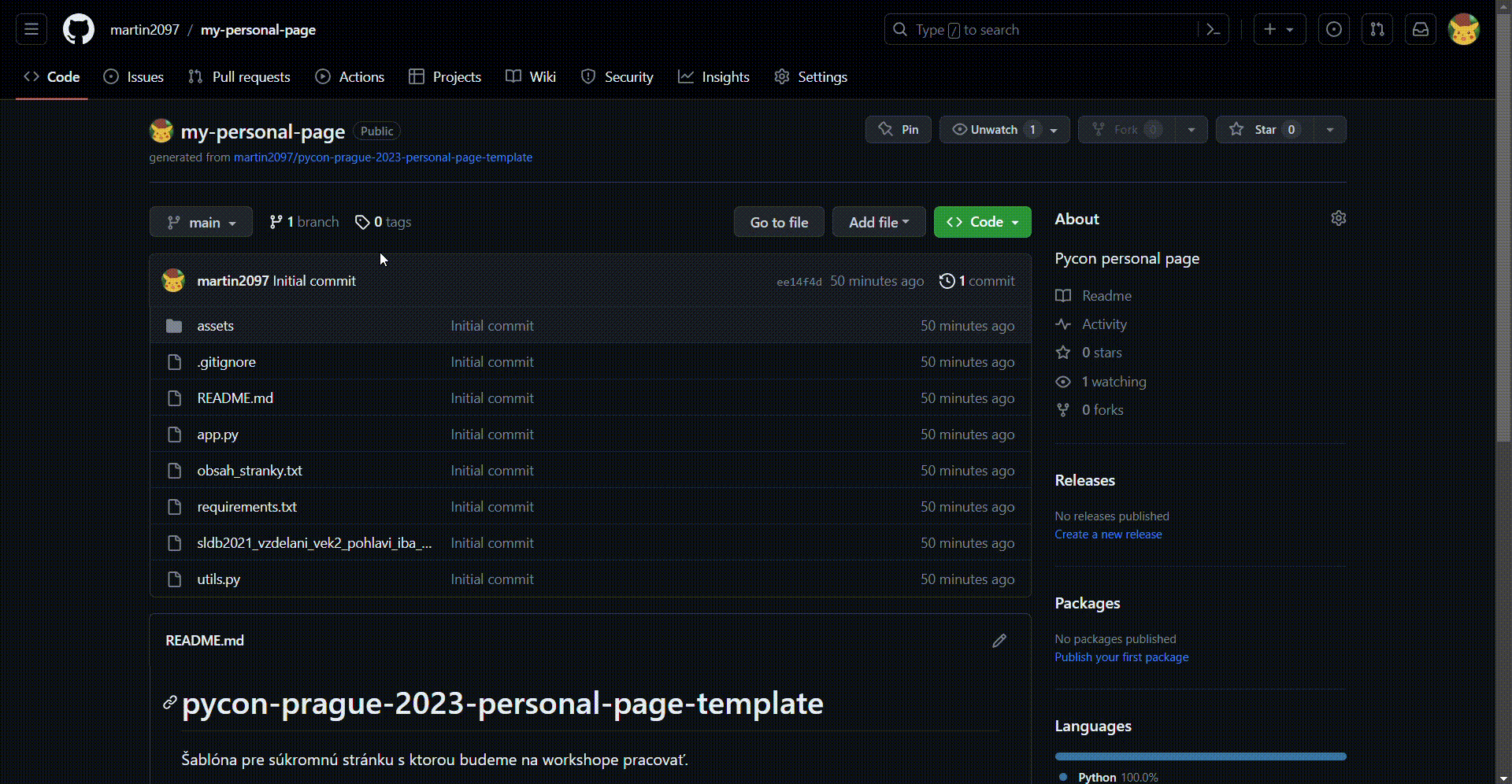Open the Pull requests tab

click(x=239, y=77)
